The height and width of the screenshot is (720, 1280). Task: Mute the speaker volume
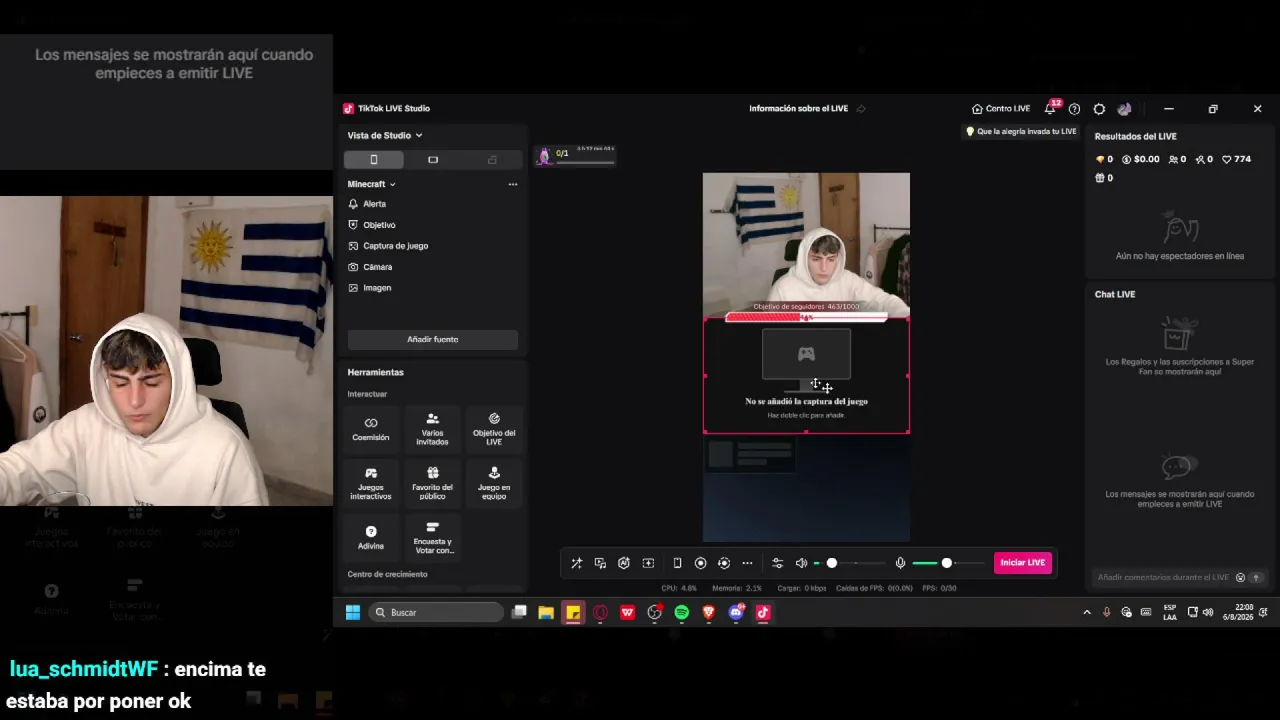tap(801, 563)
